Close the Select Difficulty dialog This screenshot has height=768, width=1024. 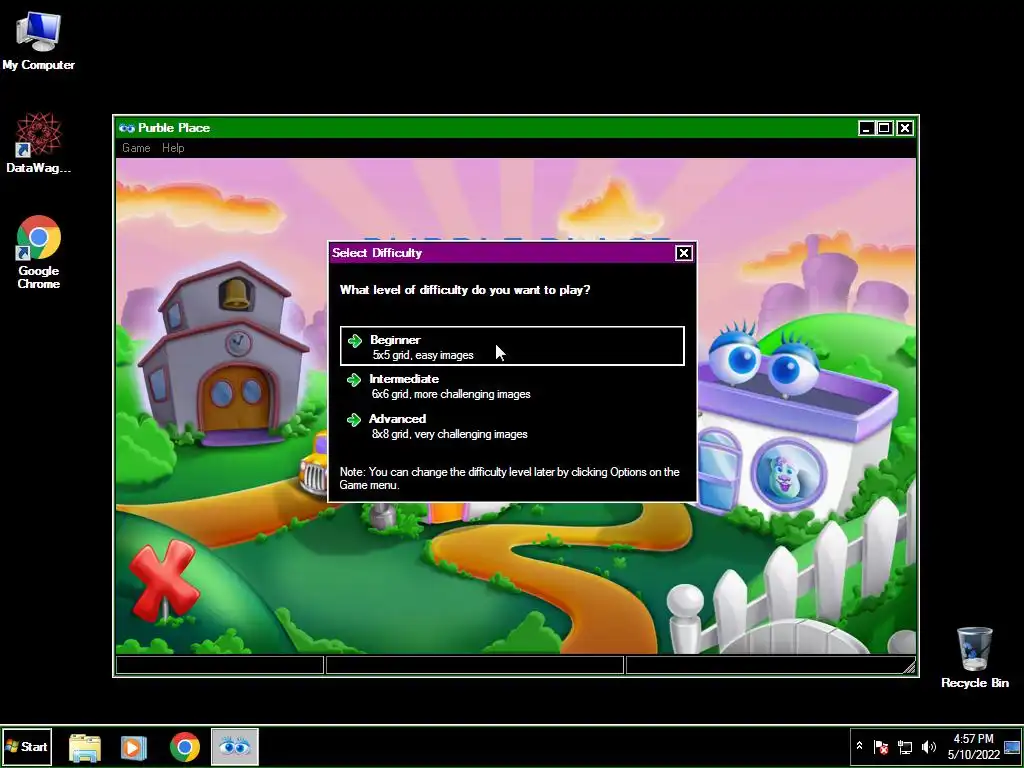pyautogui.click(x=683, y=253)
